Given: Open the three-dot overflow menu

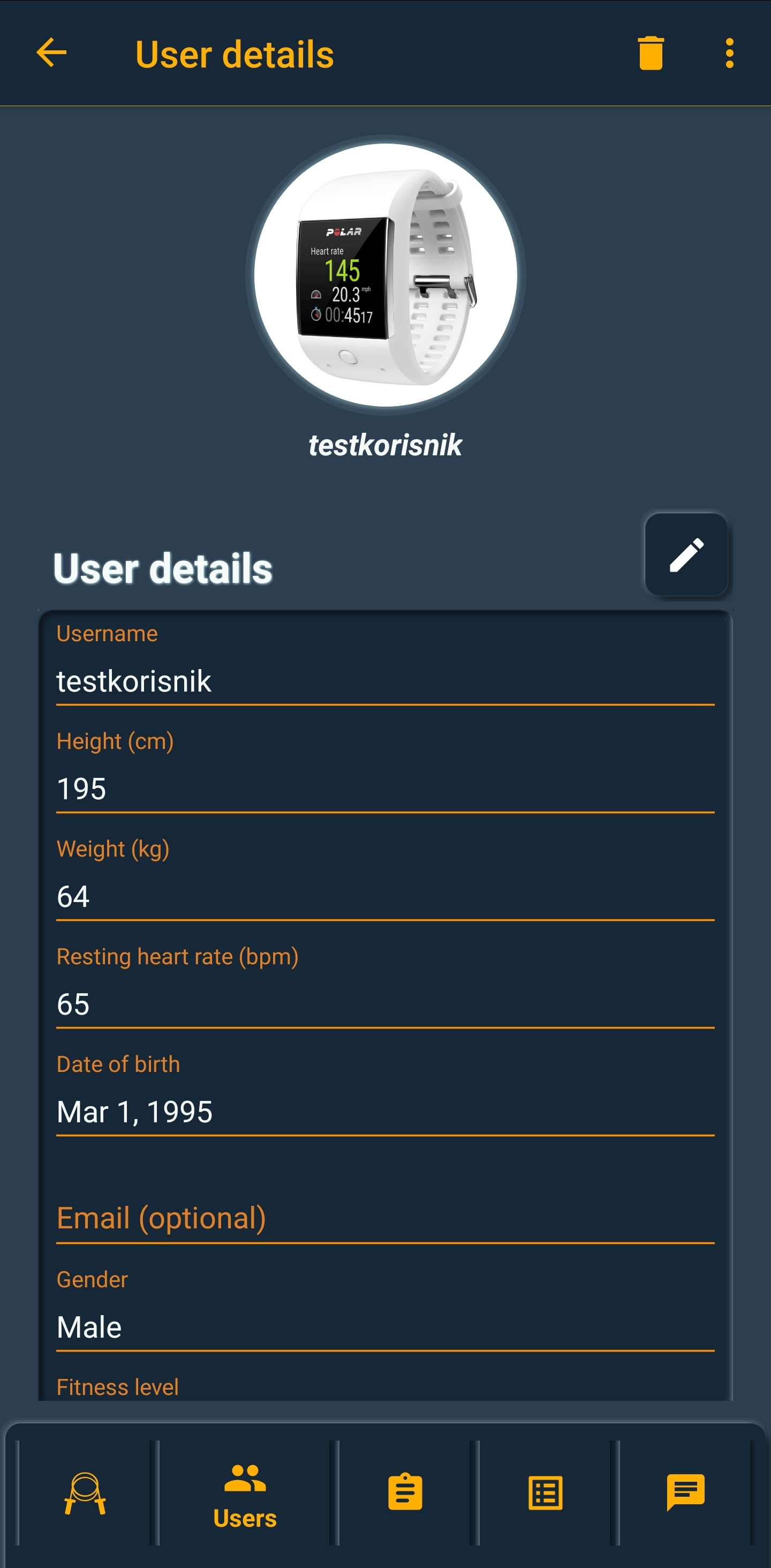Looking at the screenshot, I should (x=729, y=53).
